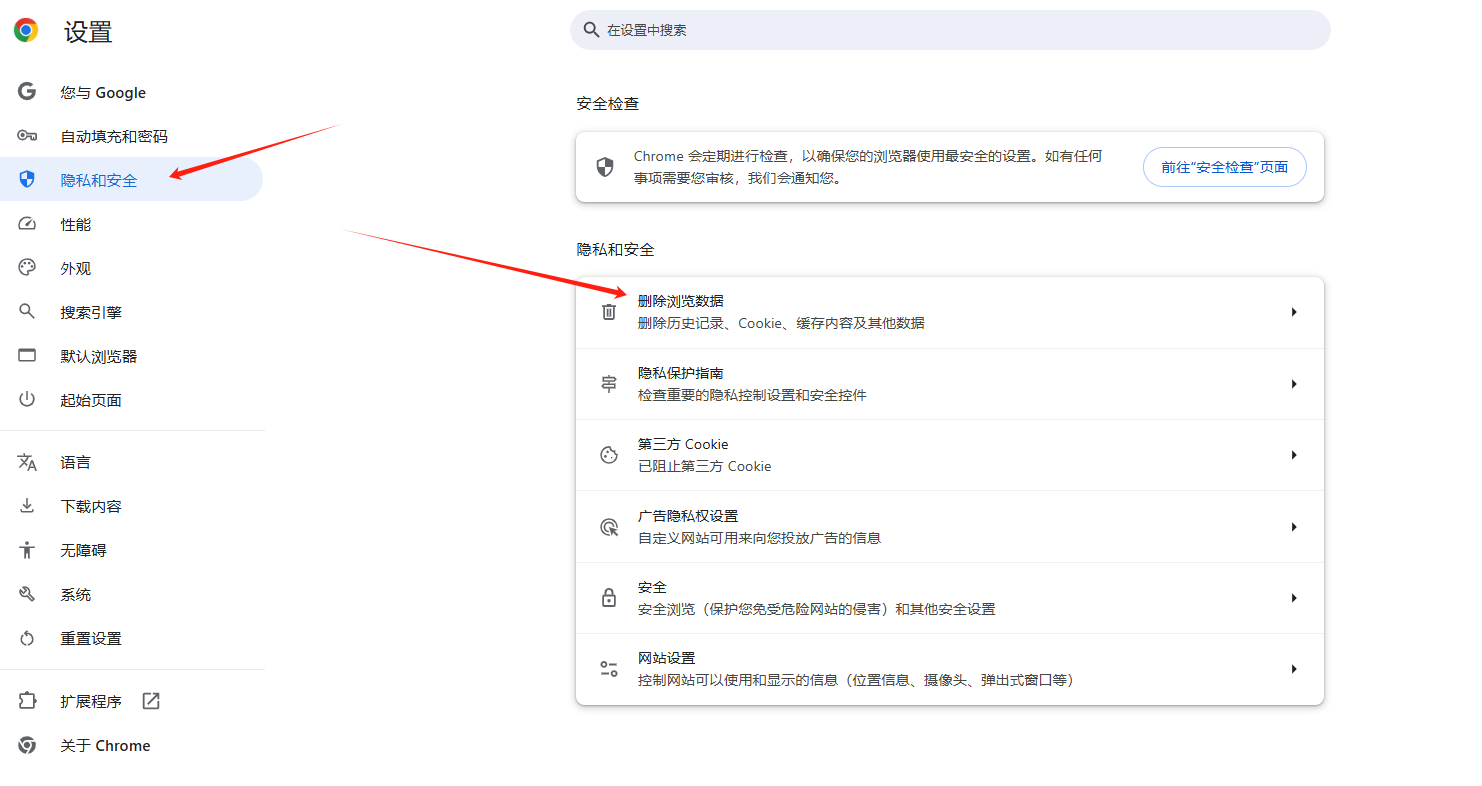Open 关于 Chrome page
1482x786 pixels.
click(131, 745)
